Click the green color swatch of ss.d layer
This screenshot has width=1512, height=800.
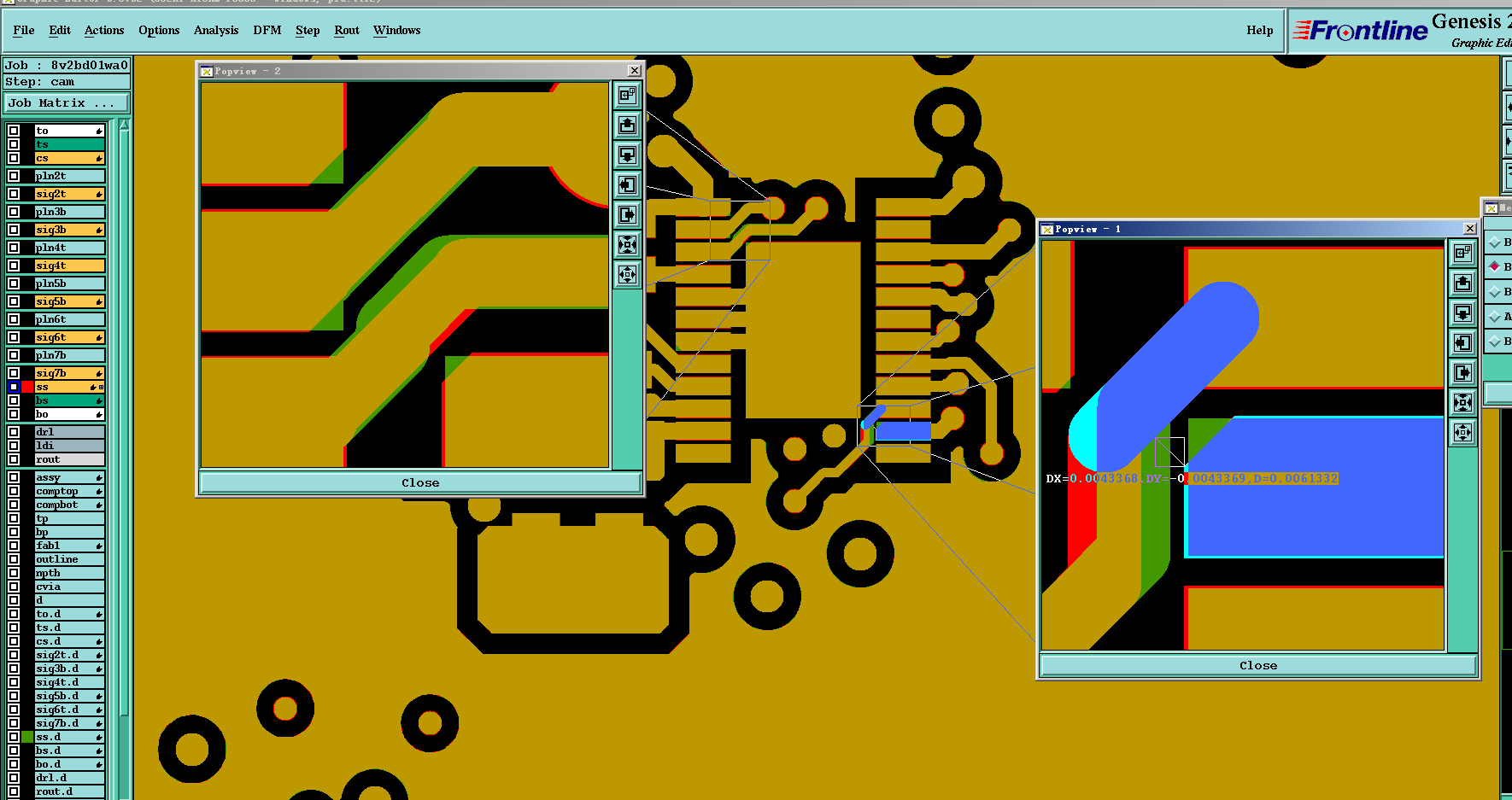click(27, 737)
